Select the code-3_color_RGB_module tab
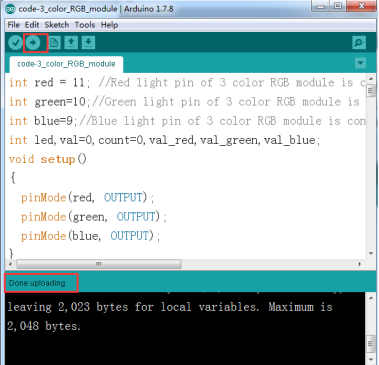This screenshot has width=379, height=365. pos(66,64)
